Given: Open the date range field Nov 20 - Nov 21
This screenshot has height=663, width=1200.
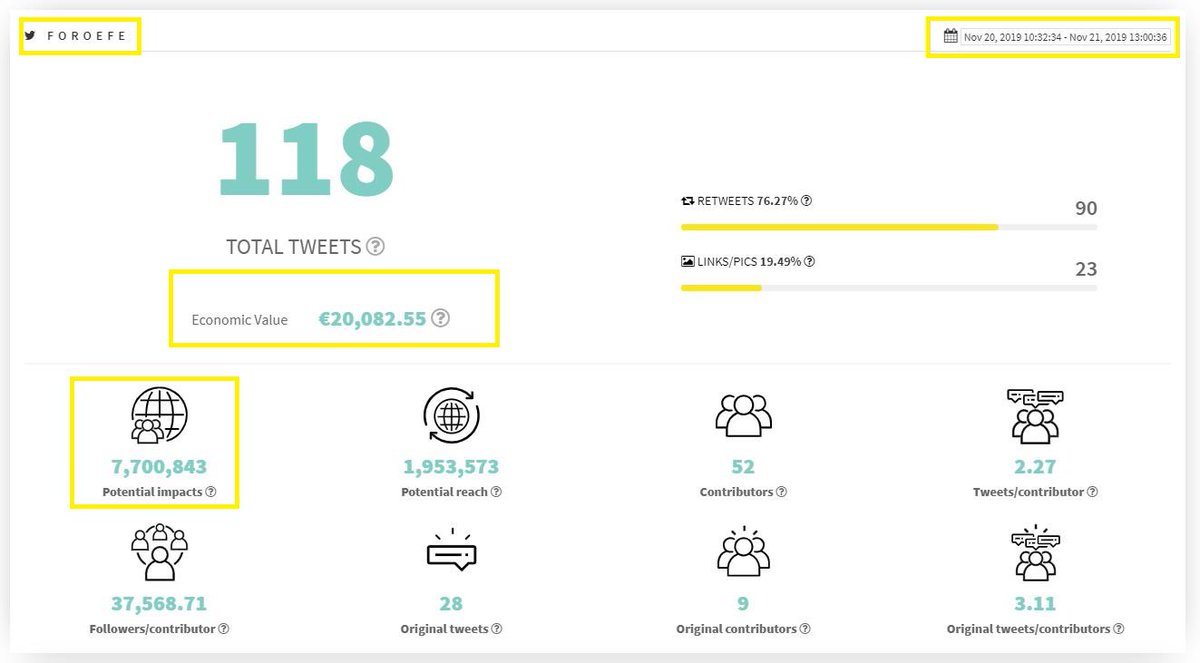Looking at the screenshot, I should point(1064,37).
